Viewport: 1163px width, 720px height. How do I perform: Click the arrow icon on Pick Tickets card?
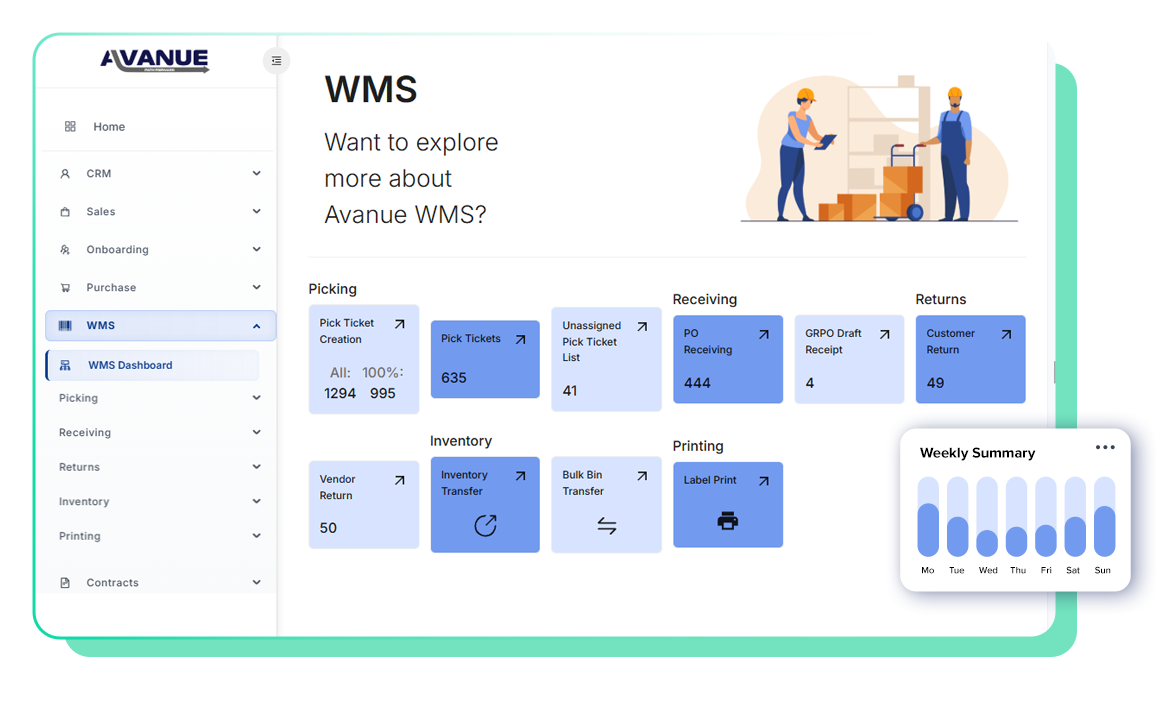tap(521, 340)
